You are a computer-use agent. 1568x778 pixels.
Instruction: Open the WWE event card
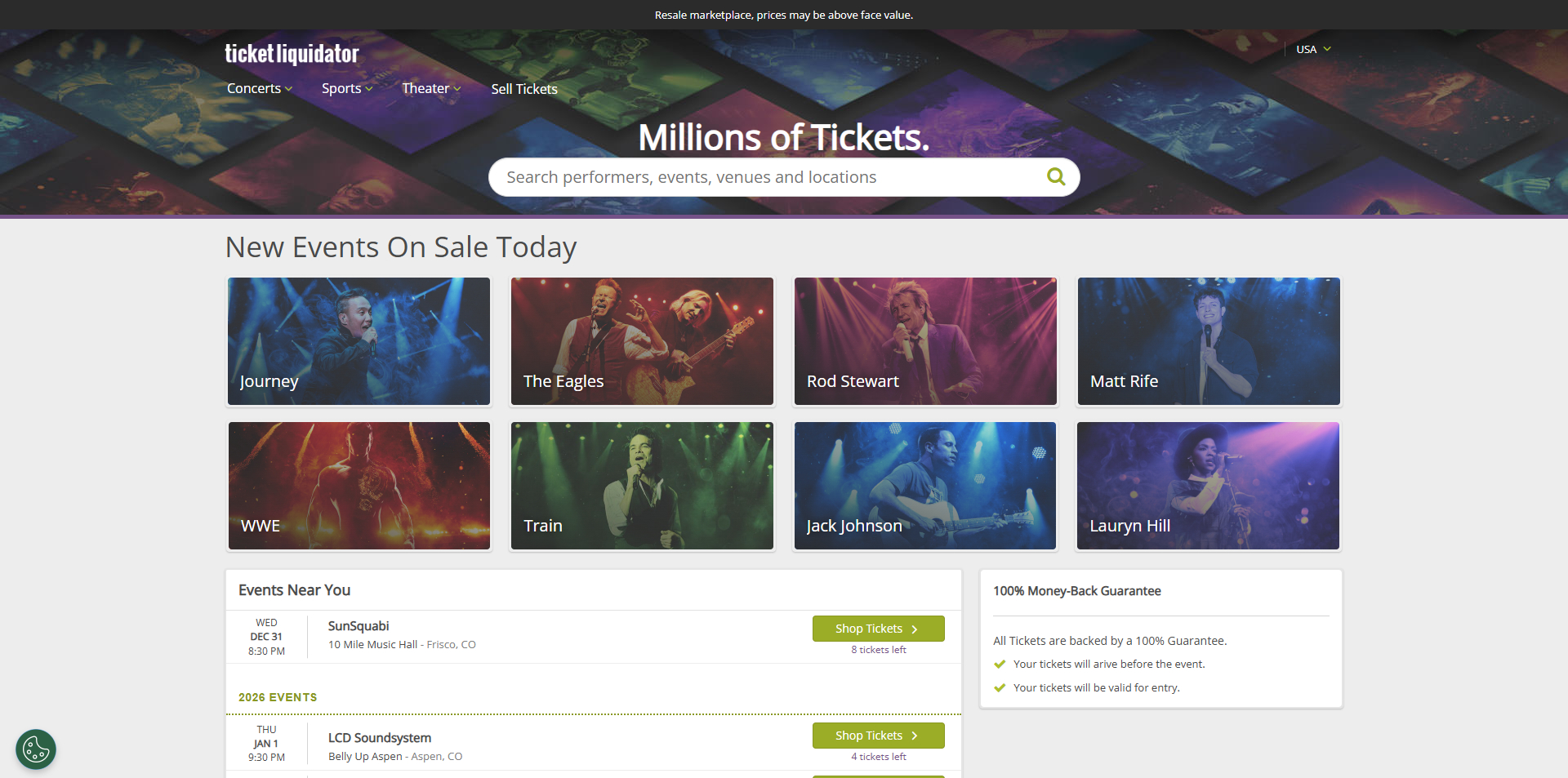point(359,486)
